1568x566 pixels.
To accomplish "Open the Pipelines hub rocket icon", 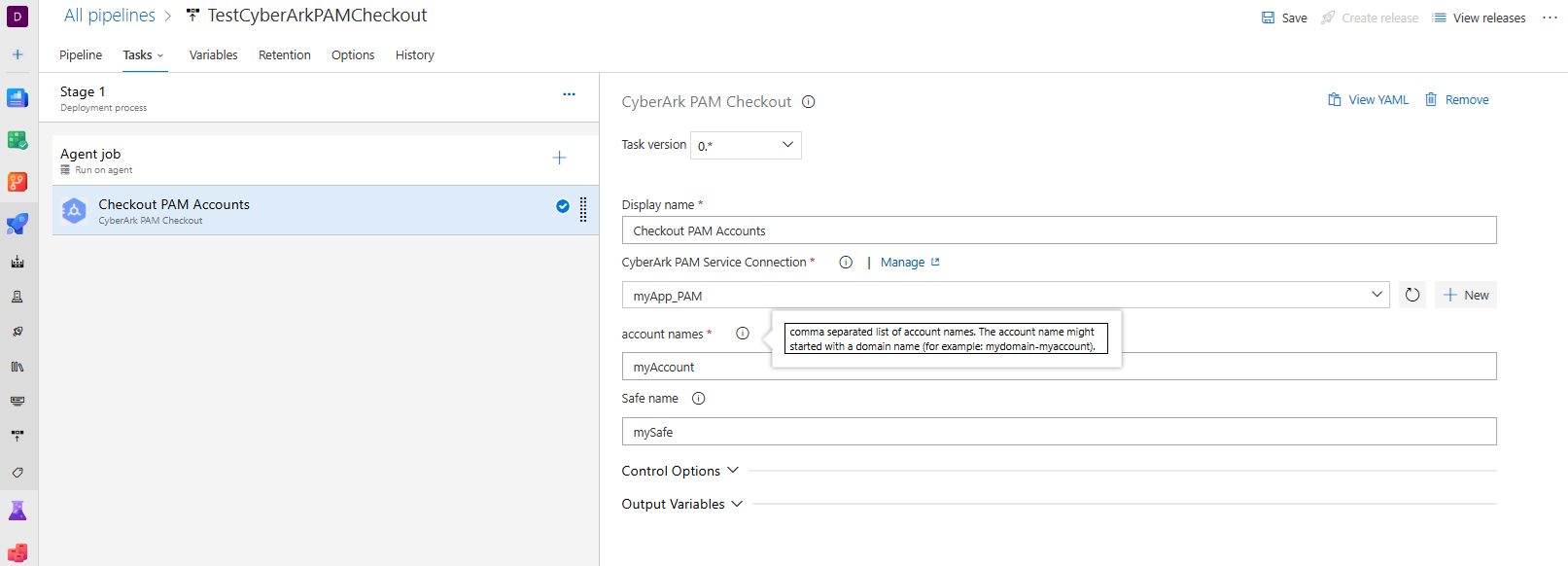I will pos(17,224).
